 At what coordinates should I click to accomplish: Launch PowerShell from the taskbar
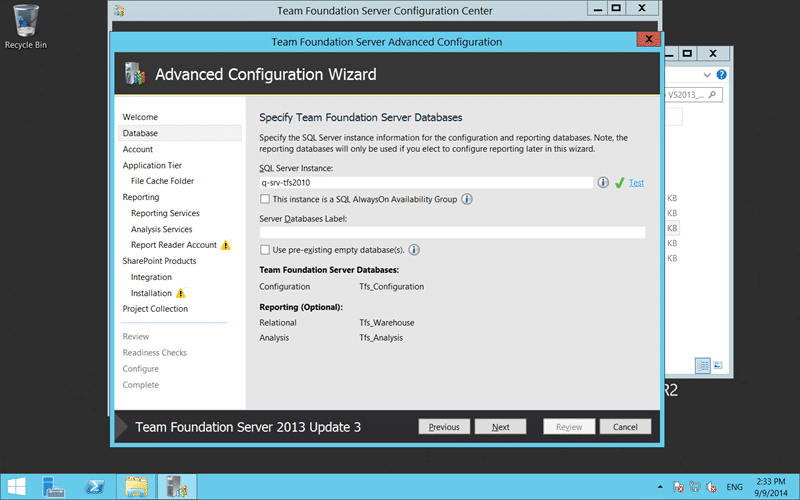95,487
